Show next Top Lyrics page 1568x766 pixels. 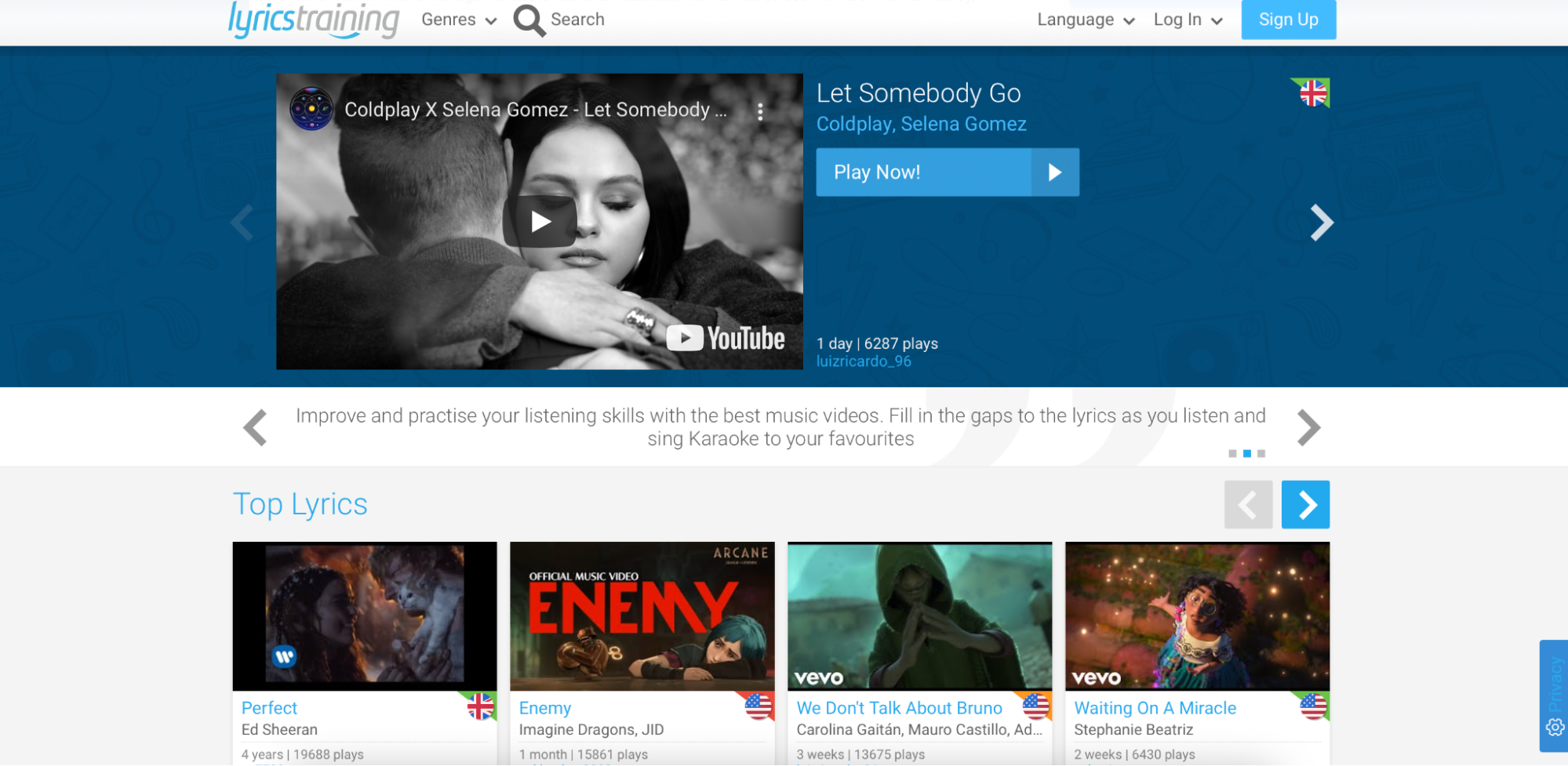1305,505
